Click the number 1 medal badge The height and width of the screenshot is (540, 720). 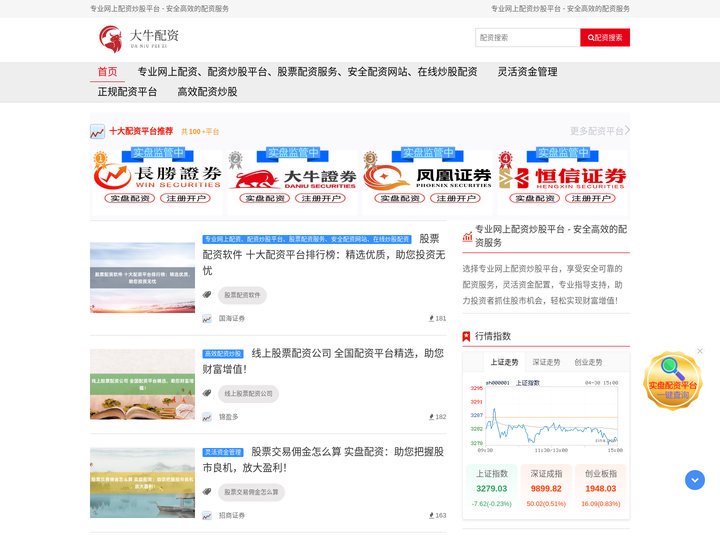pos(100,160)
